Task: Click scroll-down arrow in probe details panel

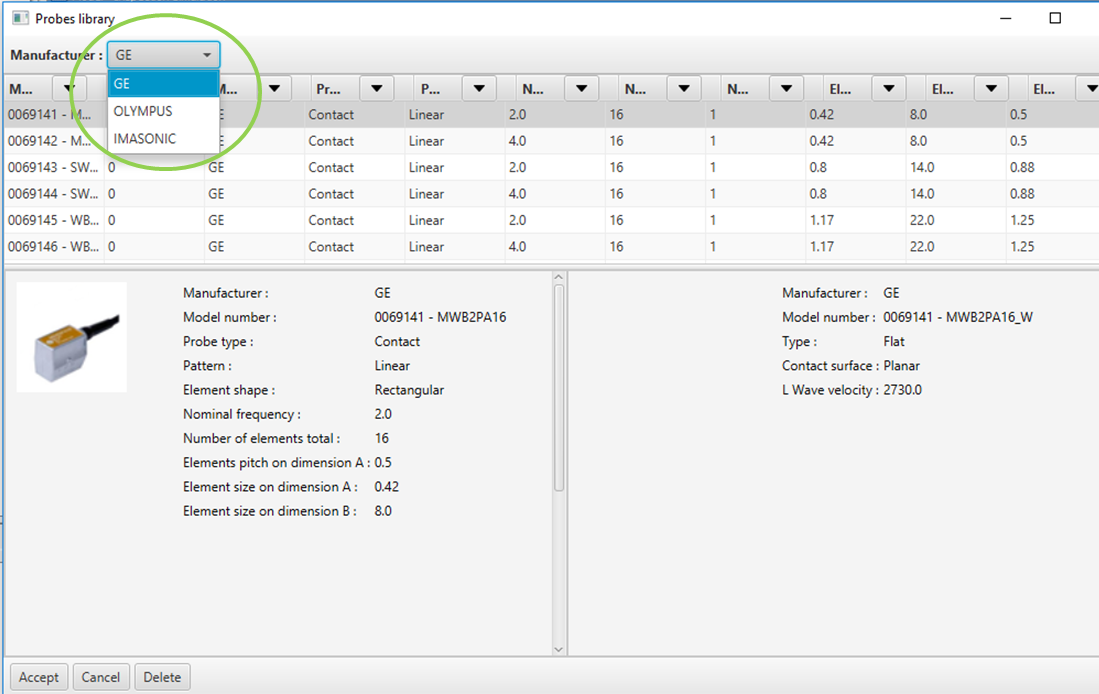Action: 559,649
